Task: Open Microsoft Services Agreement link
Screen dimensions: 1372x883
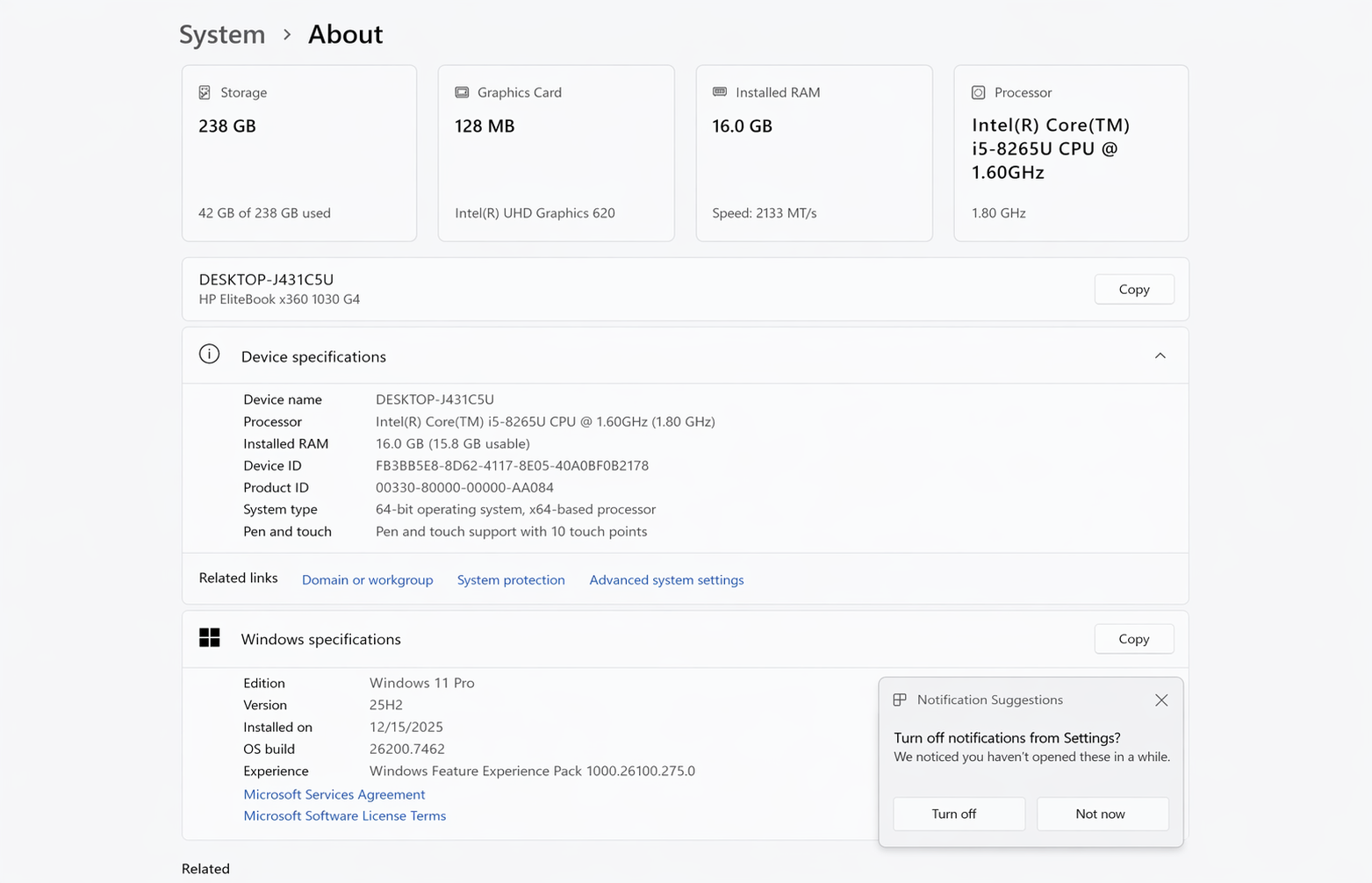Action: (x=334, y=794)
